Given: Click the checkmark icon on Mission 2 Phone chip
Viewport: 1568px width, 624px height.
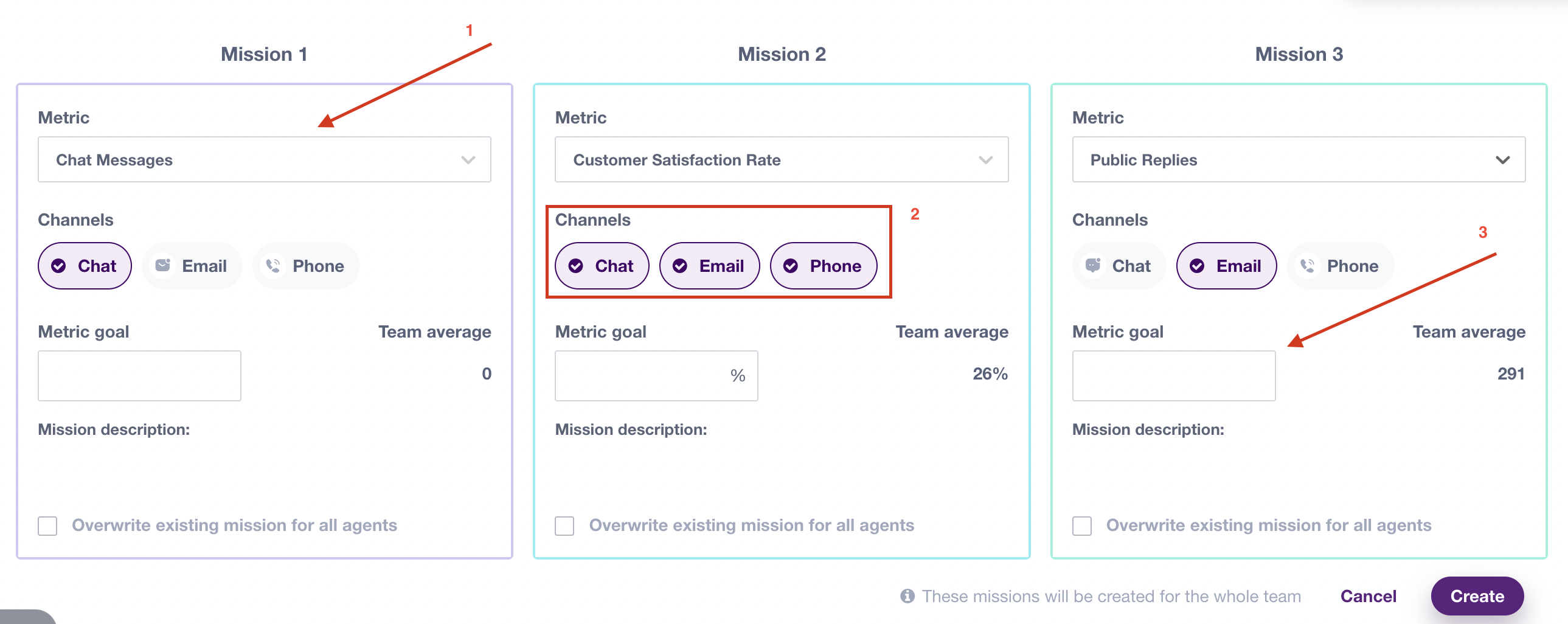Looking at the screenshot, I should tap(791, 266).
